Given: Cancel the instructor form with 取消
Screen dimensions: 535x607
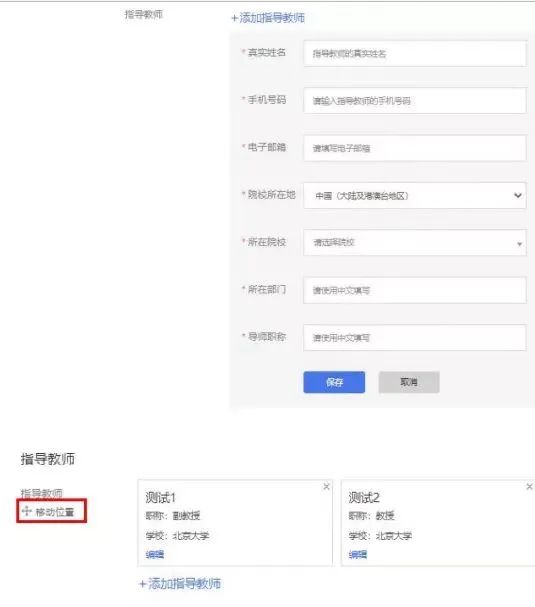Looking at the screenshot, I should click(409, 382).
